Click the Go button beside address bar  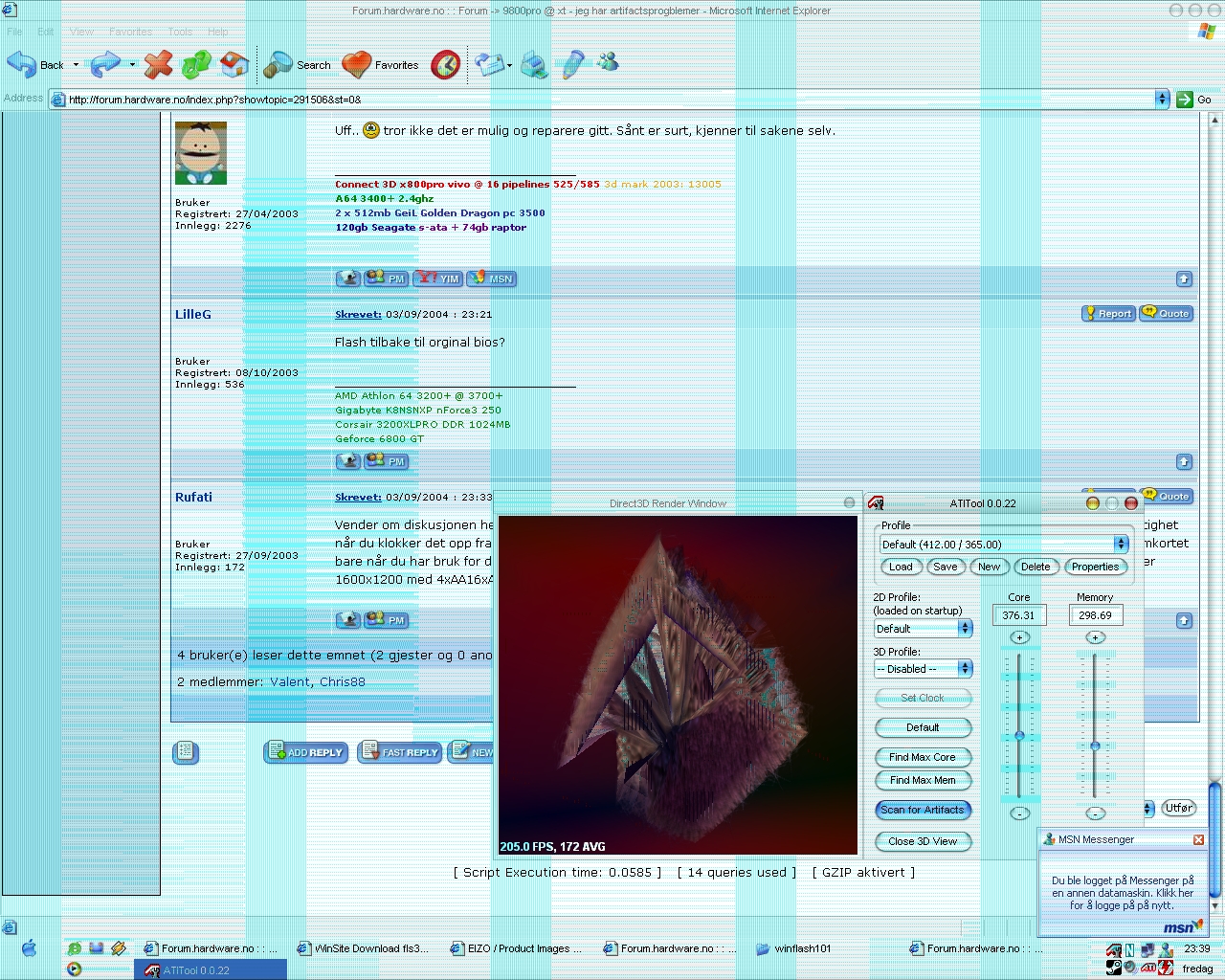(x=1194, y=99)
